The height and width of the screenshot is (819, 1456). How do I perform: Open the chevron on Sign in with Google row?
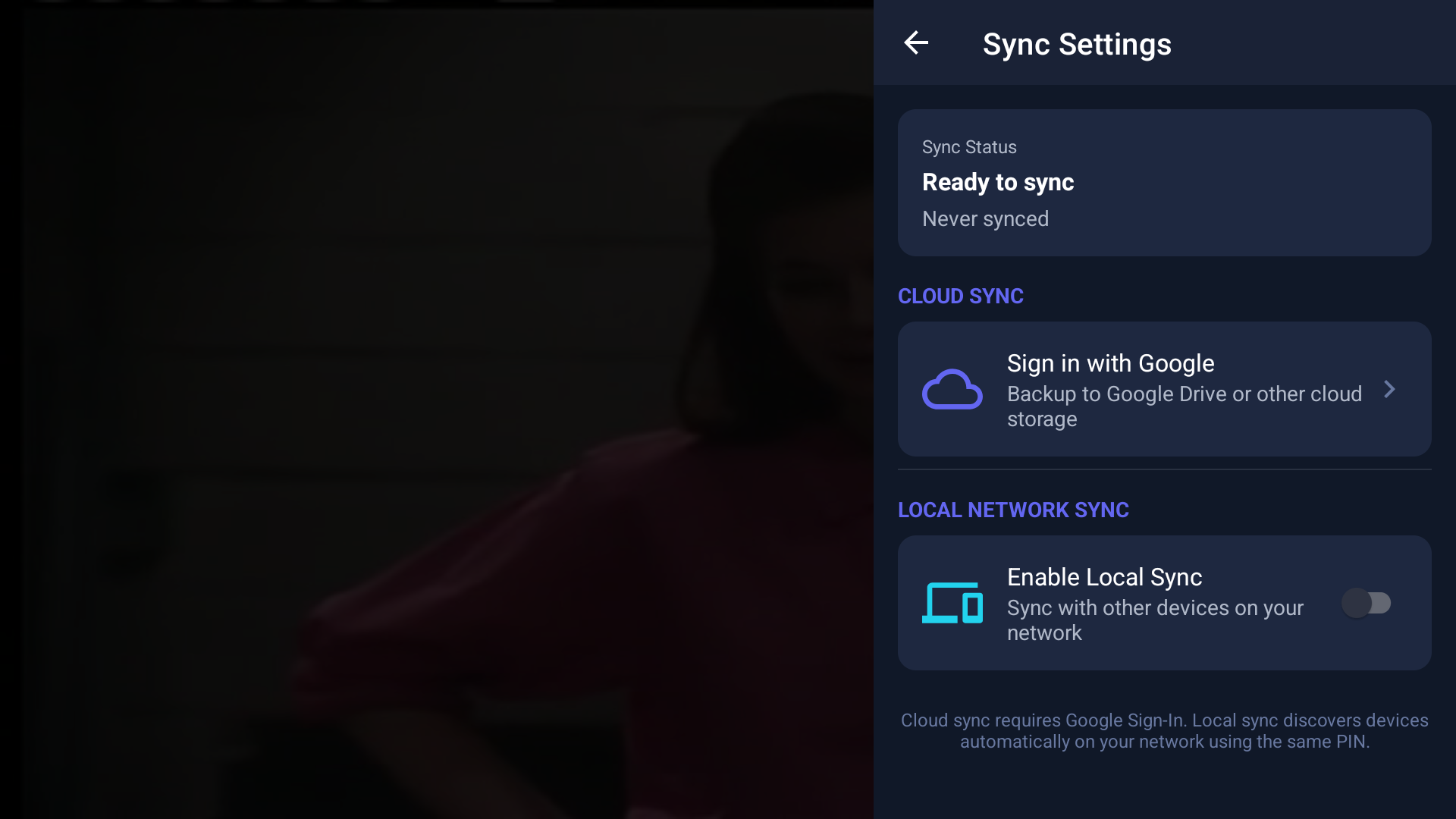click(x=1389, y=389)
